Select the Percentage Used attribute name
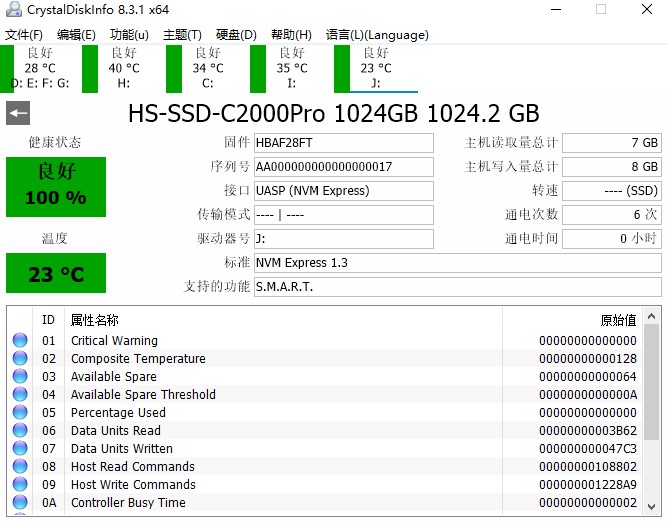The image size is (668, 524). (118, 412)
